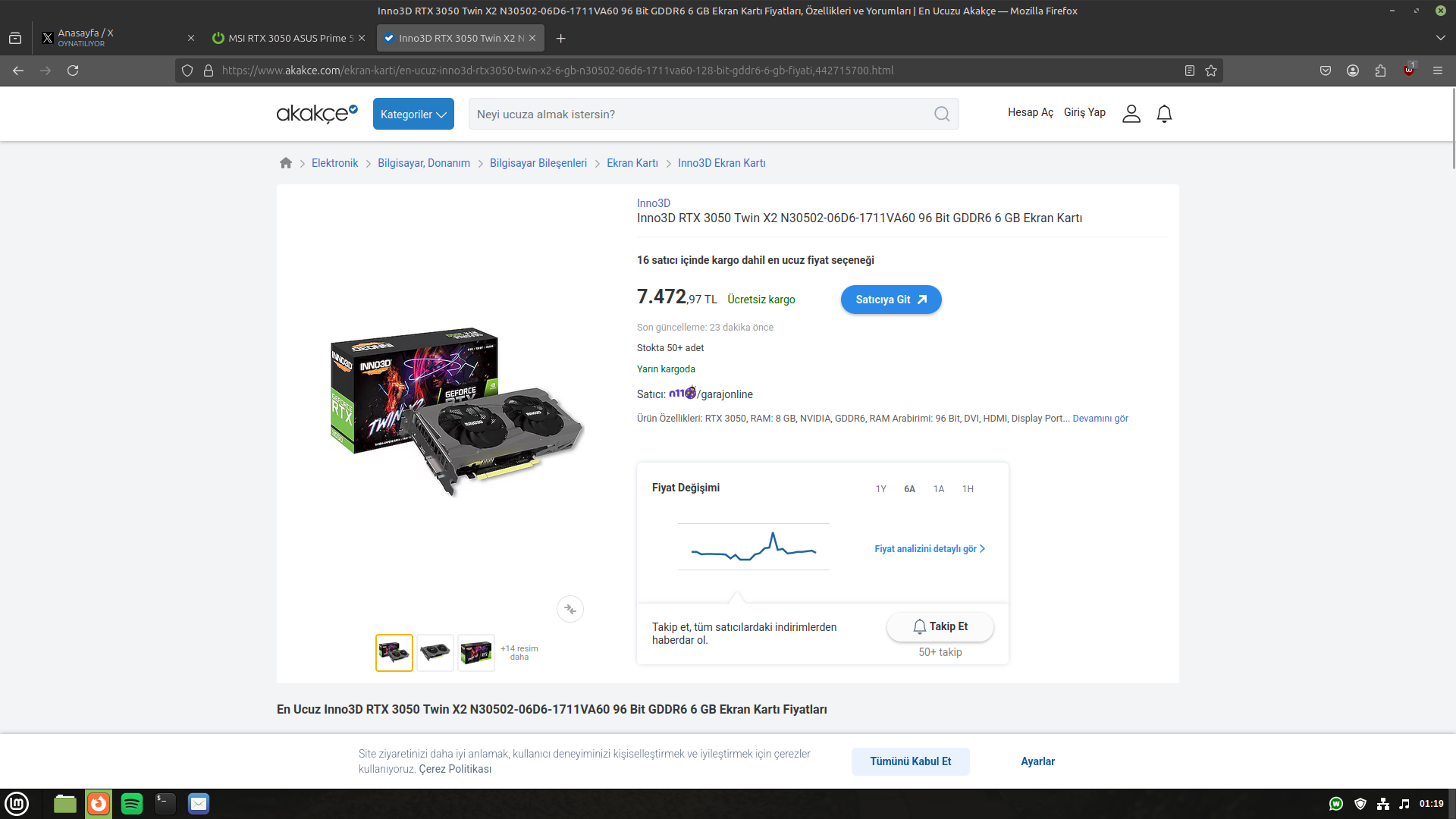Image resolution: width=1456 pixels, height=819 pixels.
Task: Click the user profile icon
Action: [x=1131, y=114]
